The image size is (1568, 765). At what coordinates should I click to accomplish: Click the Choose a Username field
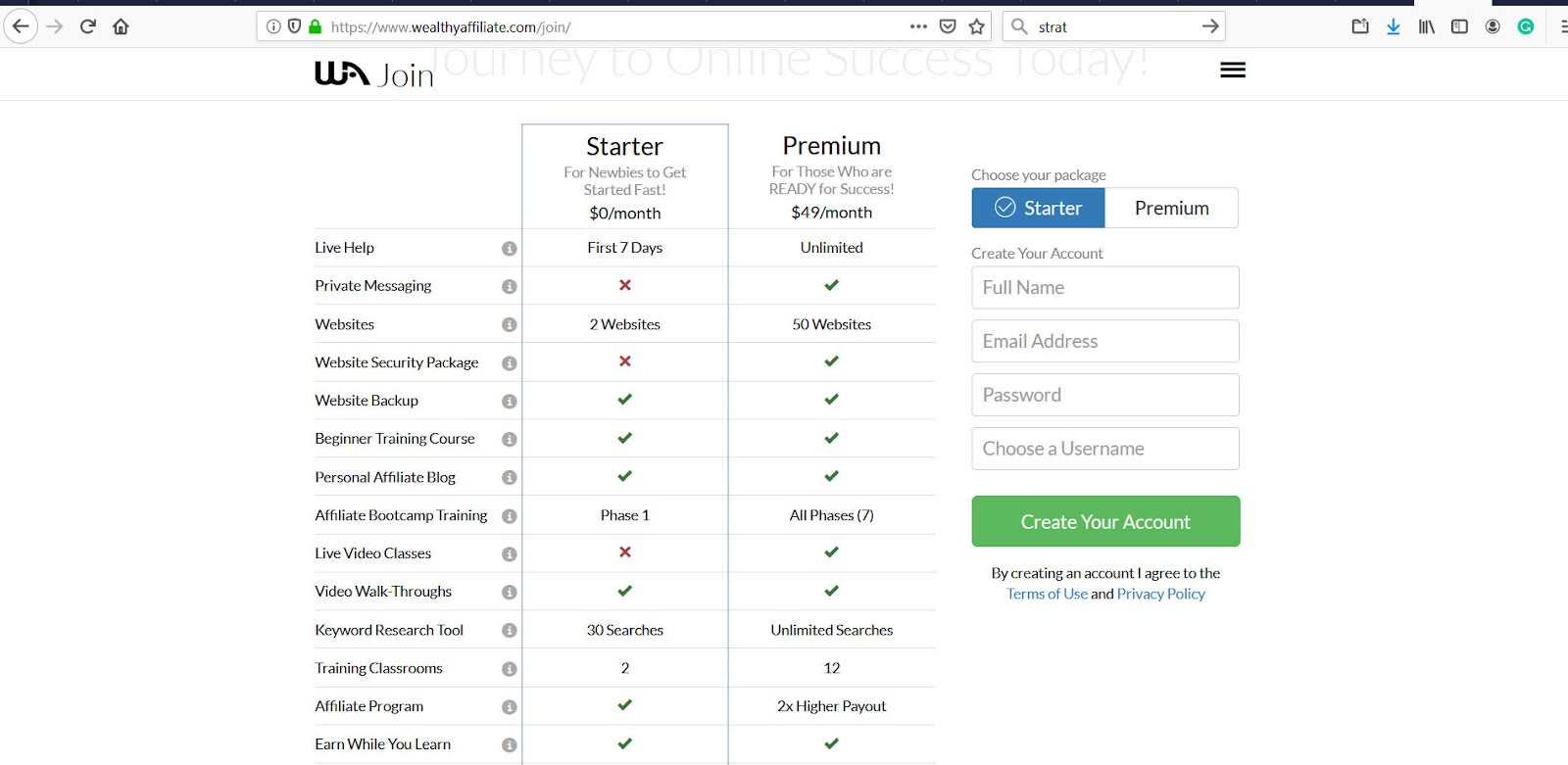(x=1105, y=449)
